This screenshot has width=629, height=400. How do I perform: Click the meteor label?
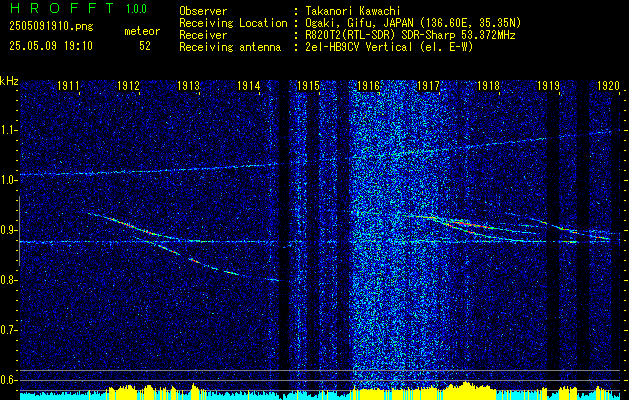pyautogui.click(x=142, y=31)
